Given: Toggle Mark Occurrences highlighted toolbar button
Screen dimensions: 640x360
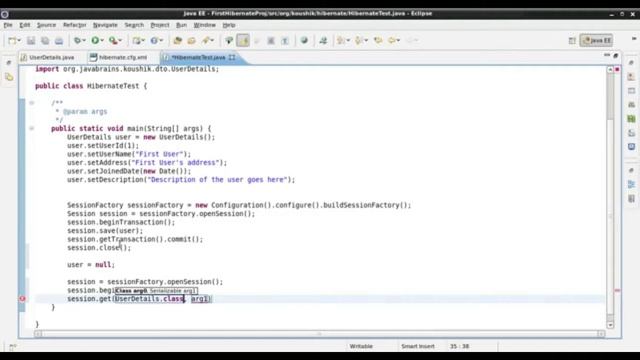Looking at the screenshot, I should tap(243, 40).
